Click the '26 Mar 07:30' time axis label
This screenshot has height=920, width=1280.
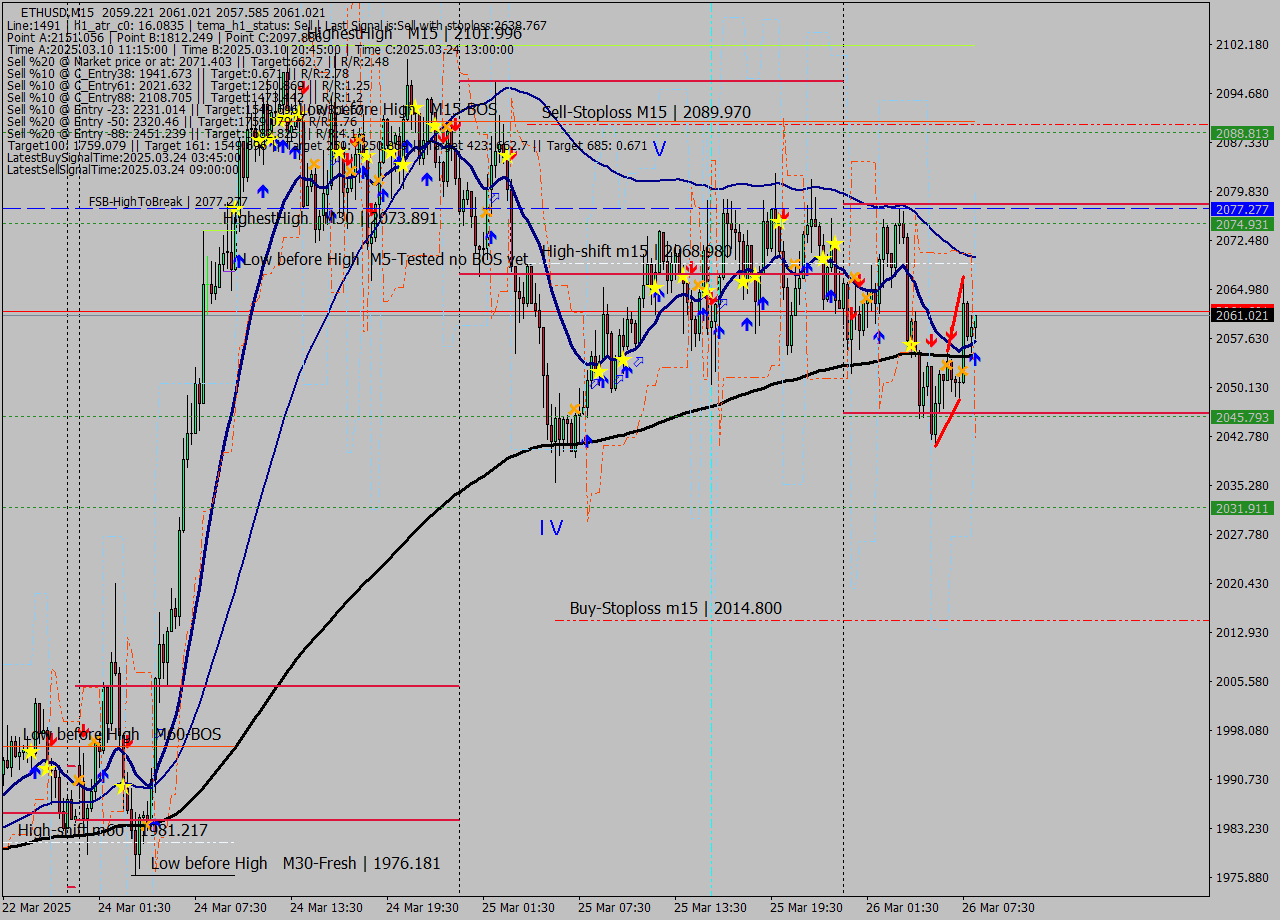(x=998, y=907)
